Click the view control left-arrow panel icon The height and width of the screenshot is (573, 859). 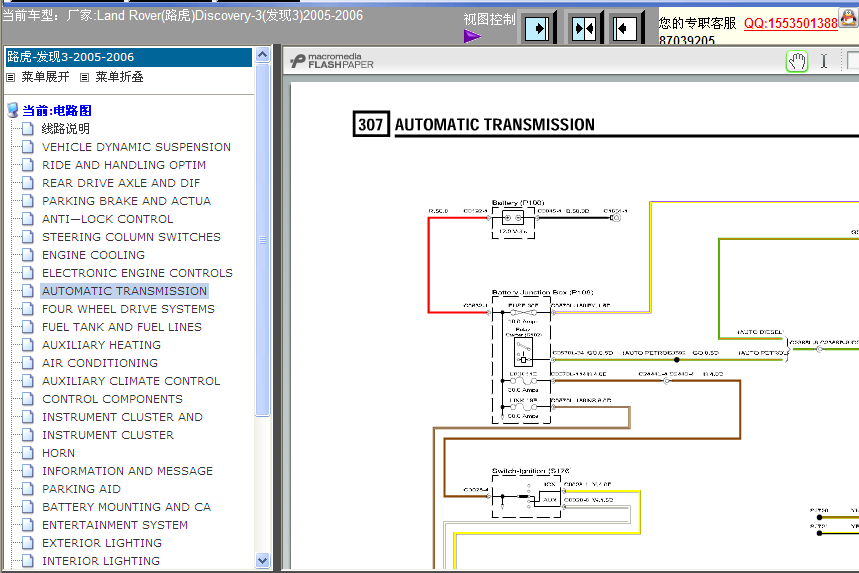click(x=624, y=28)
